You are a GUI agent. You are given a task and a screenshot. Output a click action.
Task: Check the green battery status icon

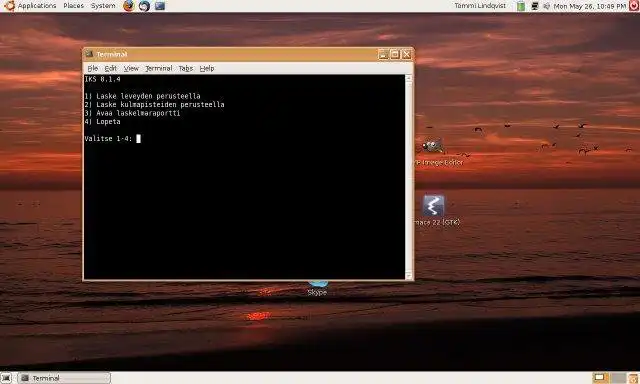(521, 6)
